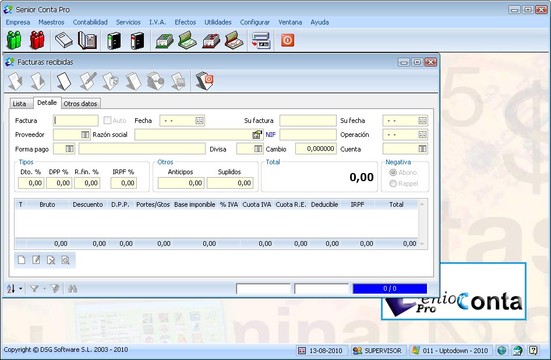Open the Operación date calendar picker
Viewport: 551px width, 360px height.
[422, 135]
